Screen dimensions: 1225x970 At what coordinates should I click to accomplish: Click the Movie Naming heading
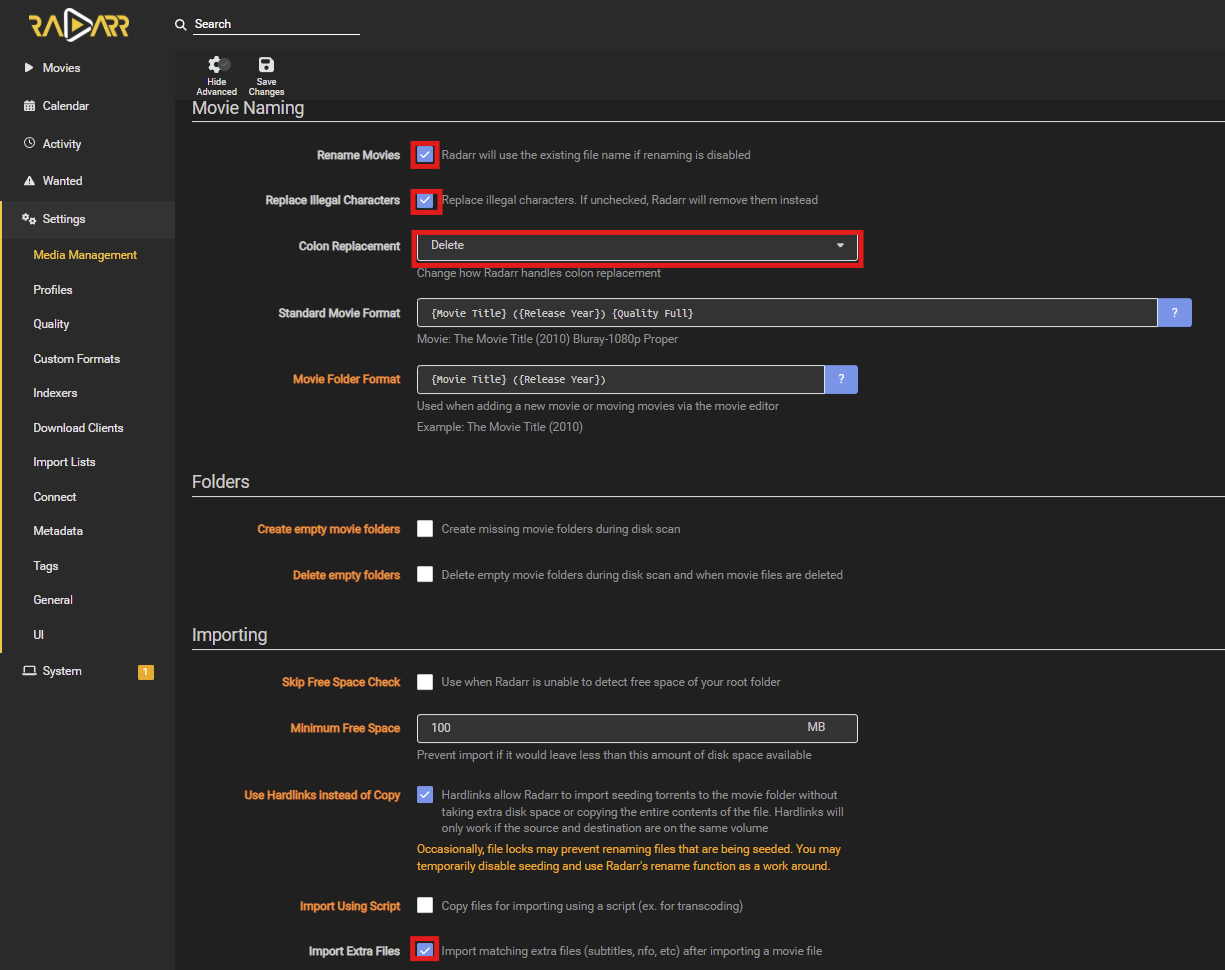[x=248, y=108]
